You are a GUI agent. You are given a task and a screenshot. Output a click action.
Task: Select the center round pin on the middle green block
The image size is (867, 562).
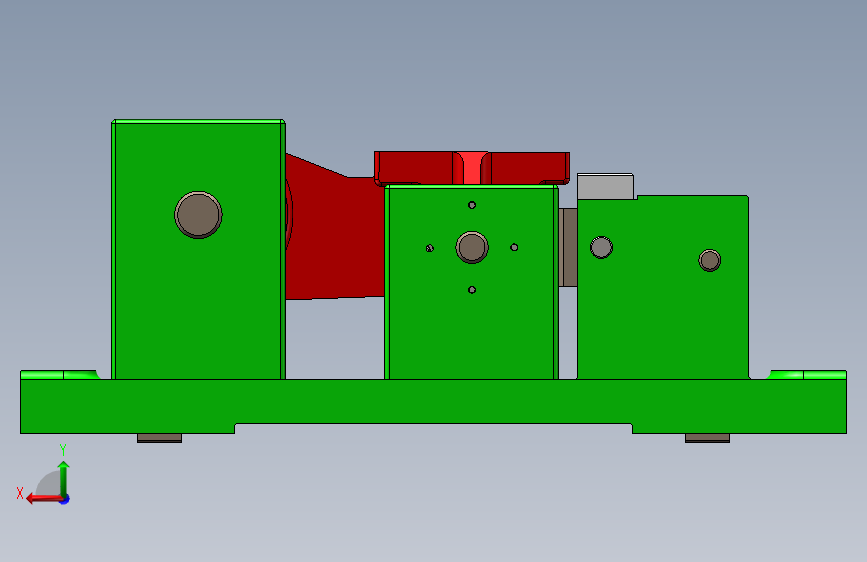coord(472,247)
